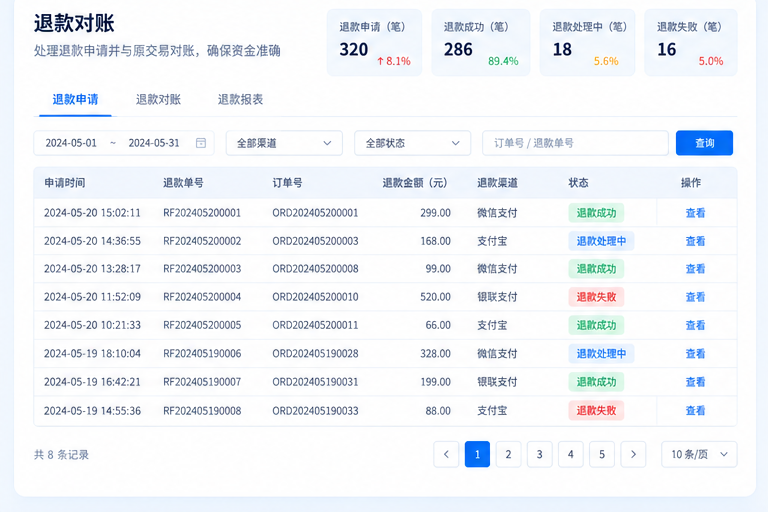The height and width of the screenshot is (512, 768).
Task: Click order number ORD202405190033
Action: pos(315,411)
